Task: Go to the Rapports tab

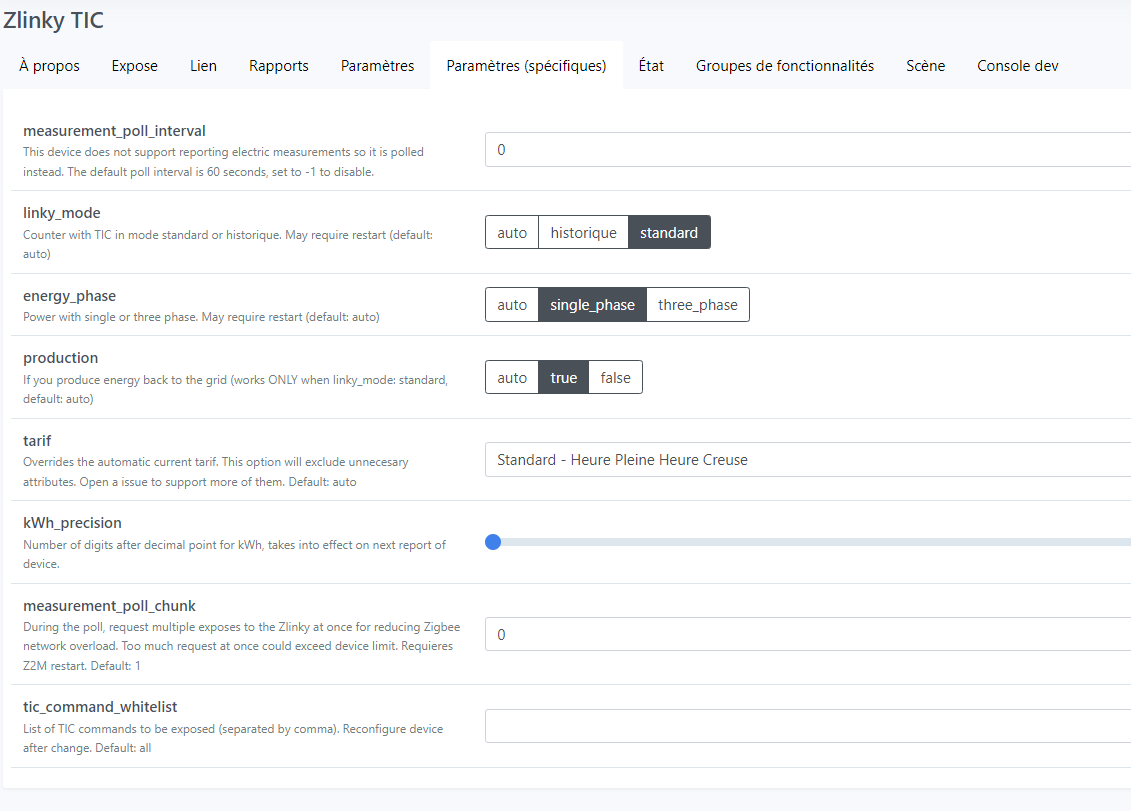Action: coord(278,66)
